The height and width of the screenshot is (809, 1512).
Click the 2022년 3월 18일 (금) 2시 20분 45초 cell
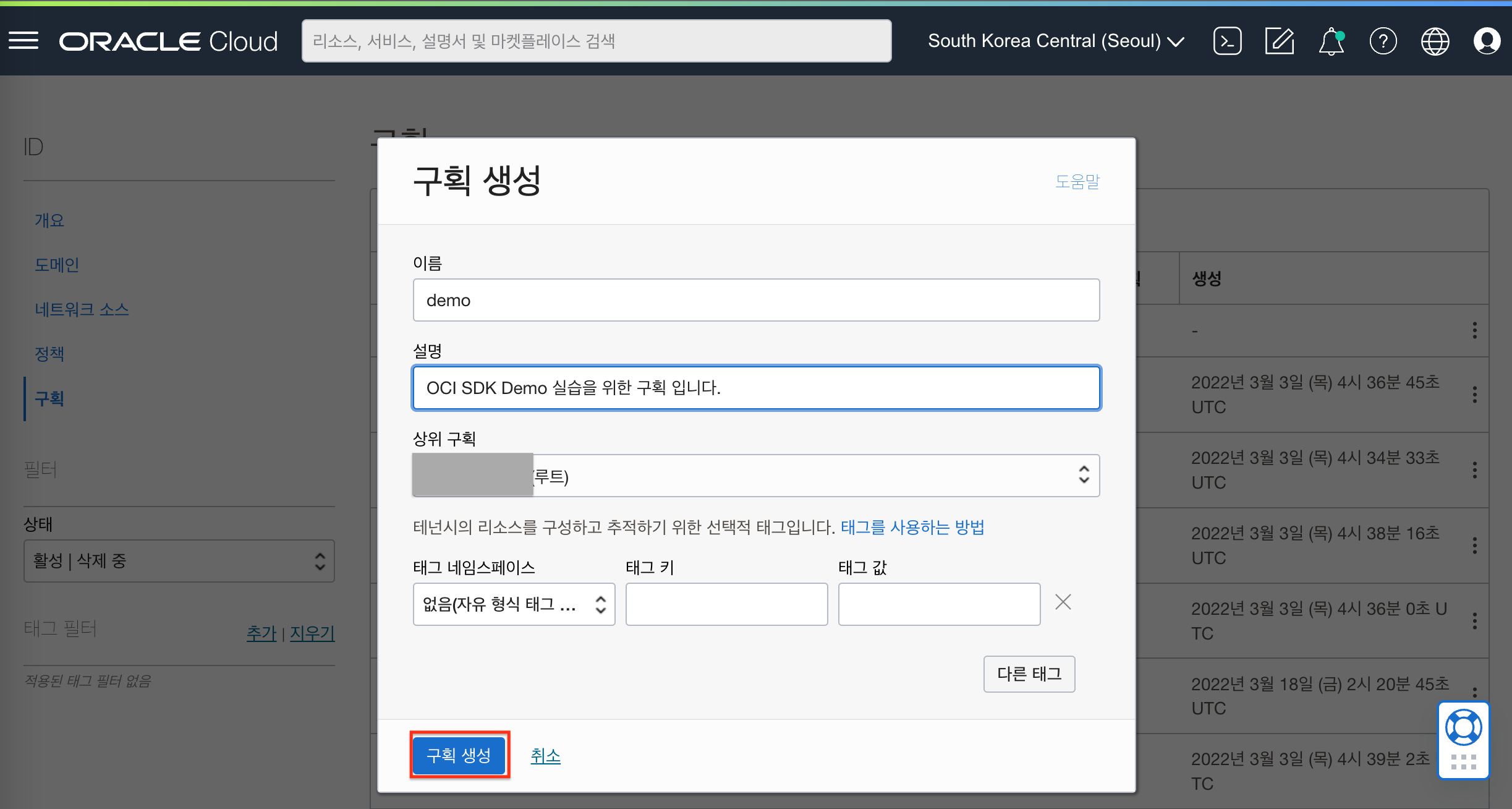click(1320, 696)
